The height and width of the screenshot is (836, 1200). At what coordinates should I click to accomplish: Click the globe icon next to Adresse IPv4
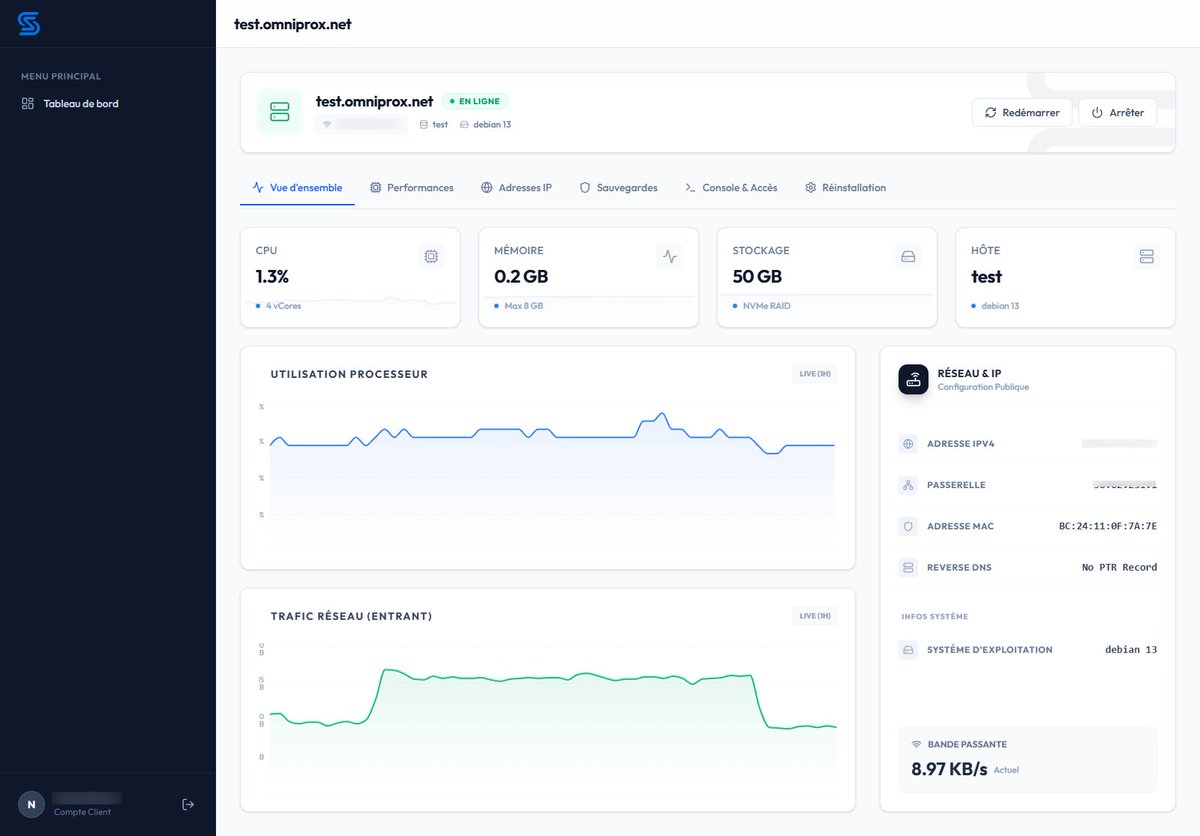coord(908,444)
